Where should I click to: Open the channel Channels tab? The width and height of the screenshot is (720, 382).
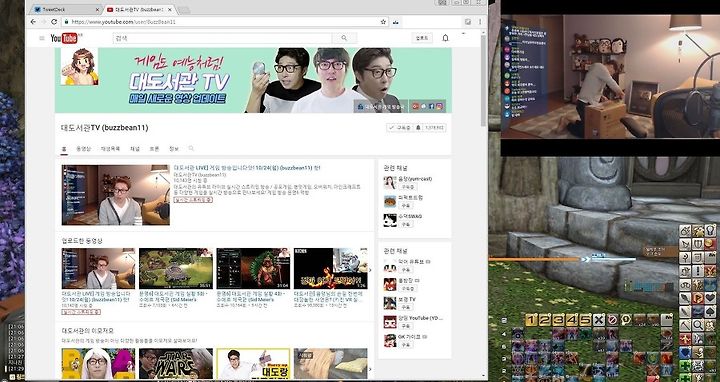(x=135, y=149)
